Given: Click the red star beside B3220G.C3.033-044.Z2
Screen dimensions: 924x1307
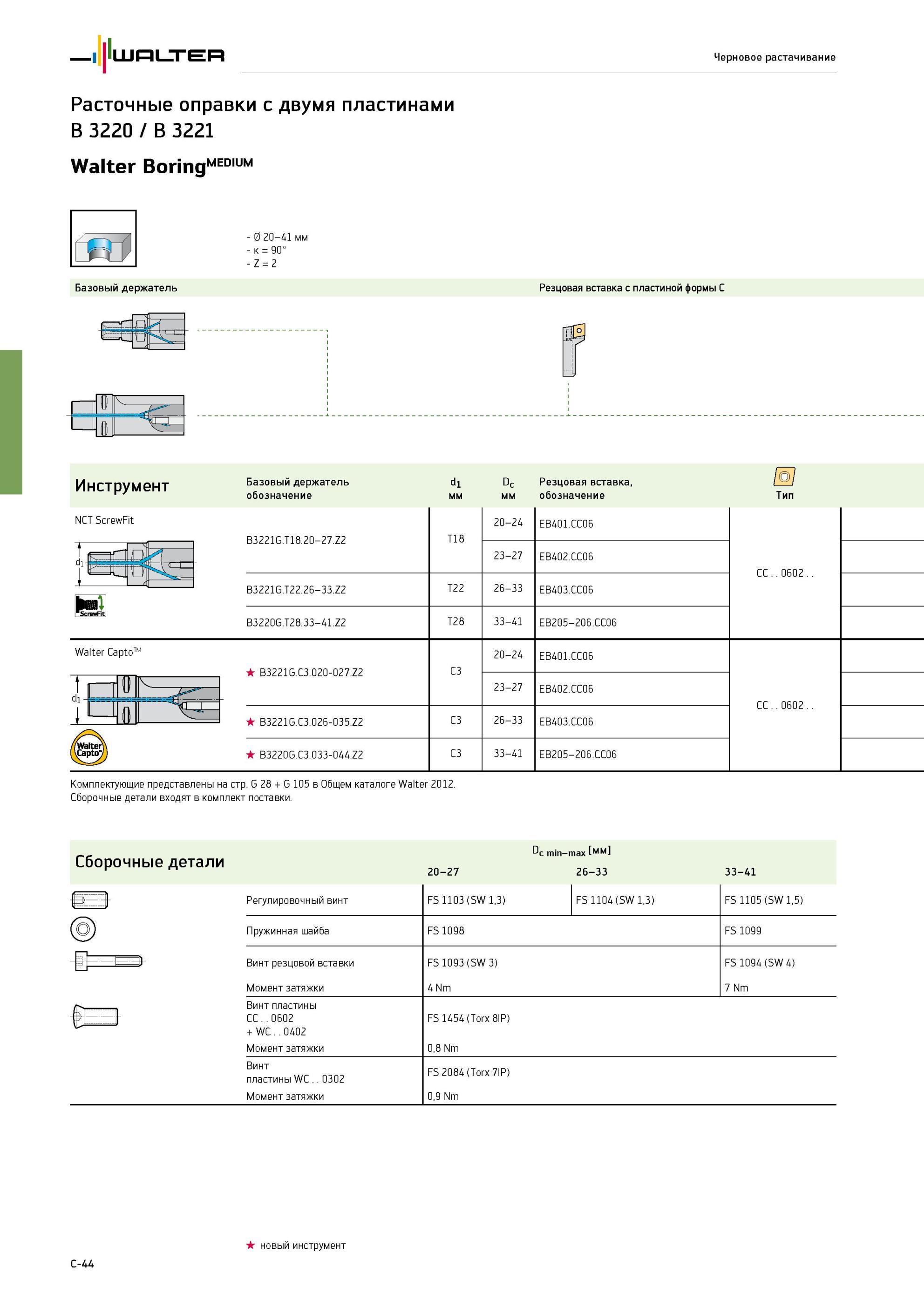Looking at the screenshot, I should click(x=250, y=755).
